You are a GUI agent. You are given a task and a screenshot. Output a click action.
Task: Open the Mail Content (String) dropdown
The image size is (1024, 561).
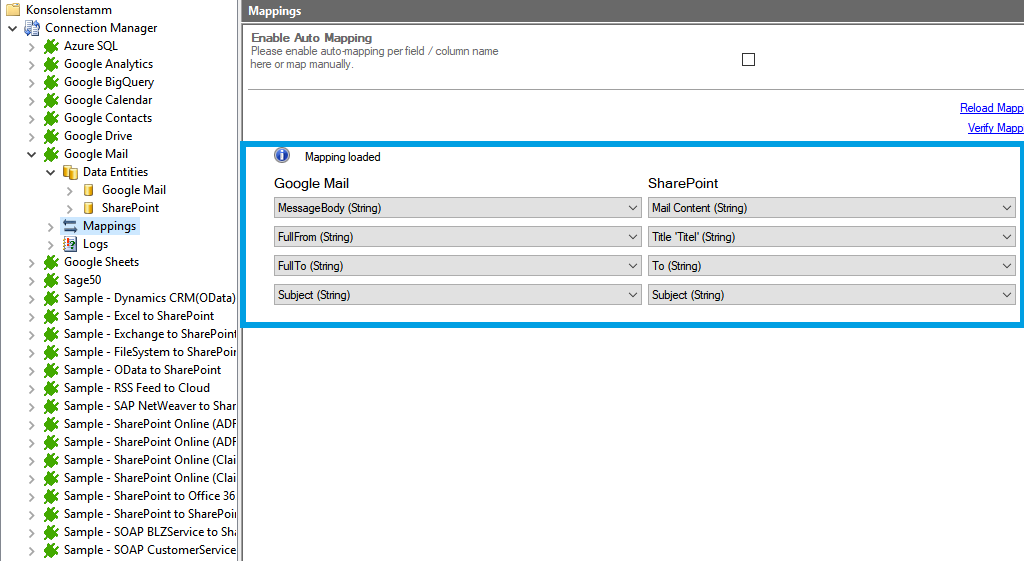click(831, 208)
